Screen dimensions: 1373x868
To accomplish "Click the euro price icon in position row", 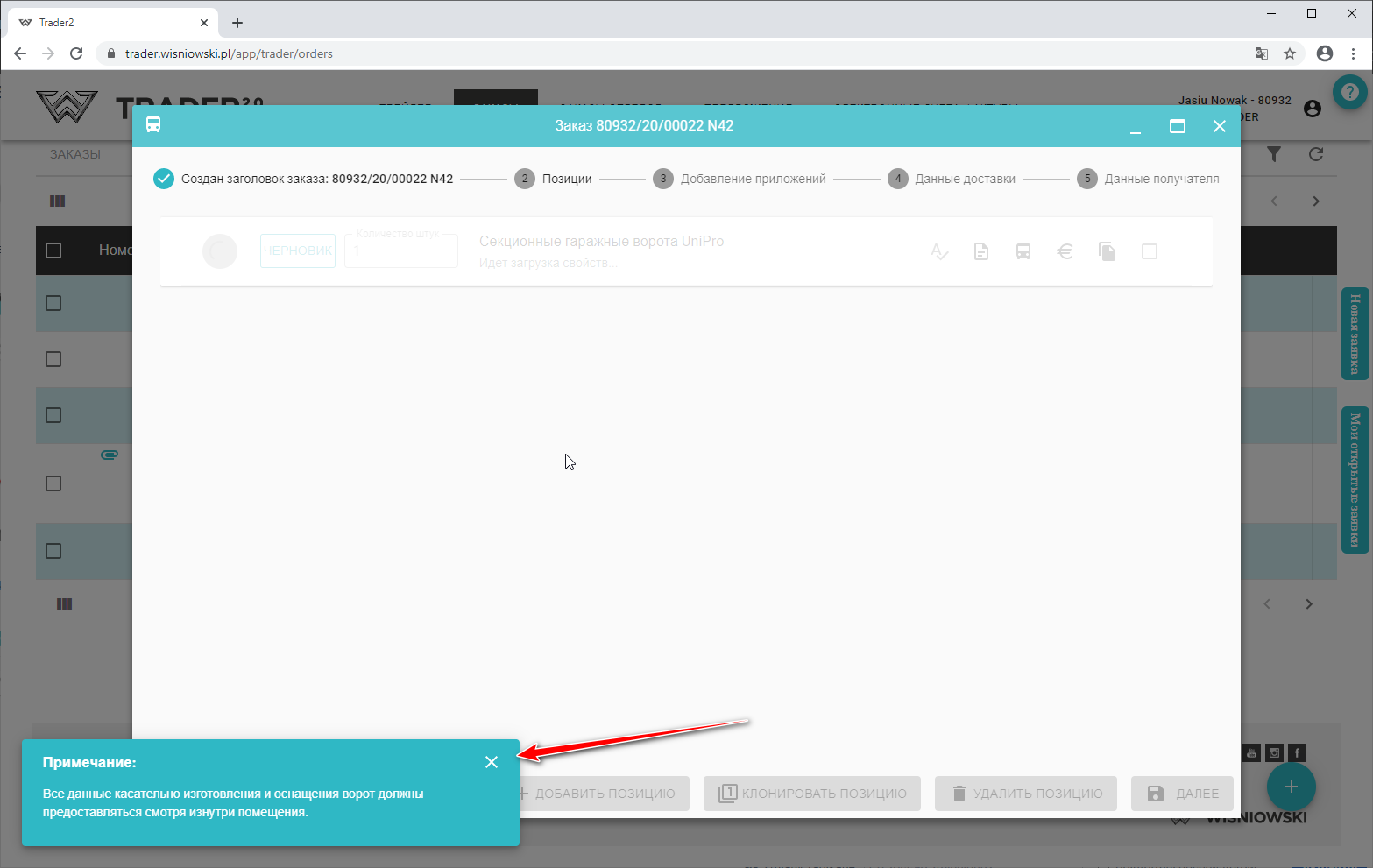I will [x=1065, y=251].
